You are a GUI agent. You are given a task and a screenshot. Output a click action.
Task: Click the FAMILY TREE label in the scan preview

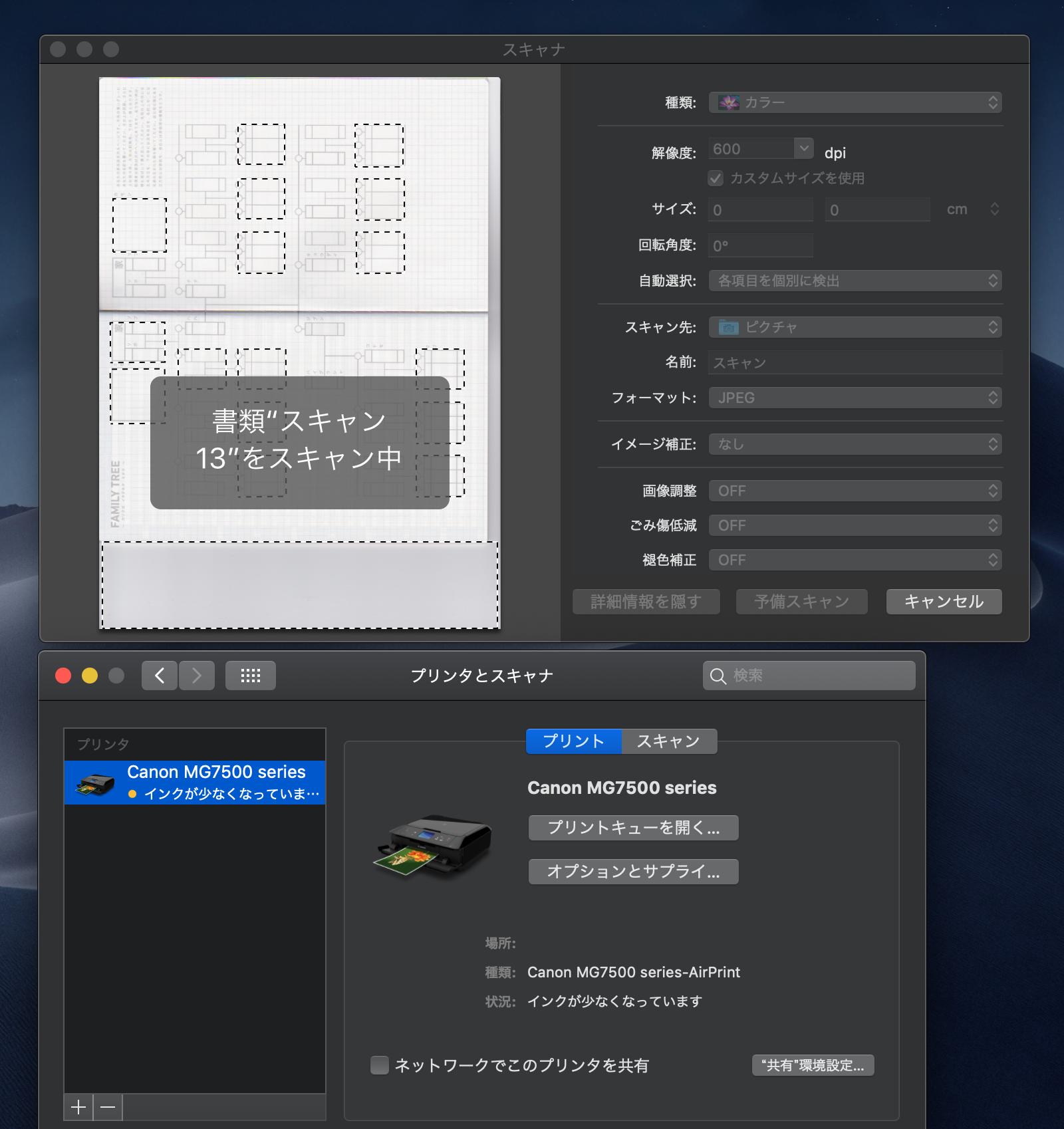point(116,493)
